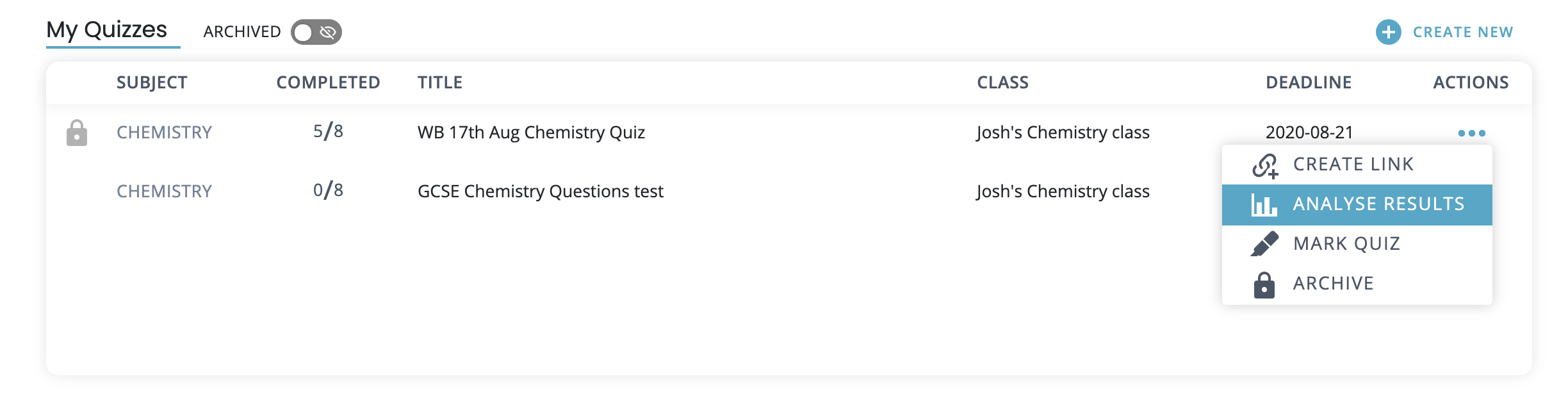Choose Mark Quiz from the actions menu

(x=1346, y=244)
